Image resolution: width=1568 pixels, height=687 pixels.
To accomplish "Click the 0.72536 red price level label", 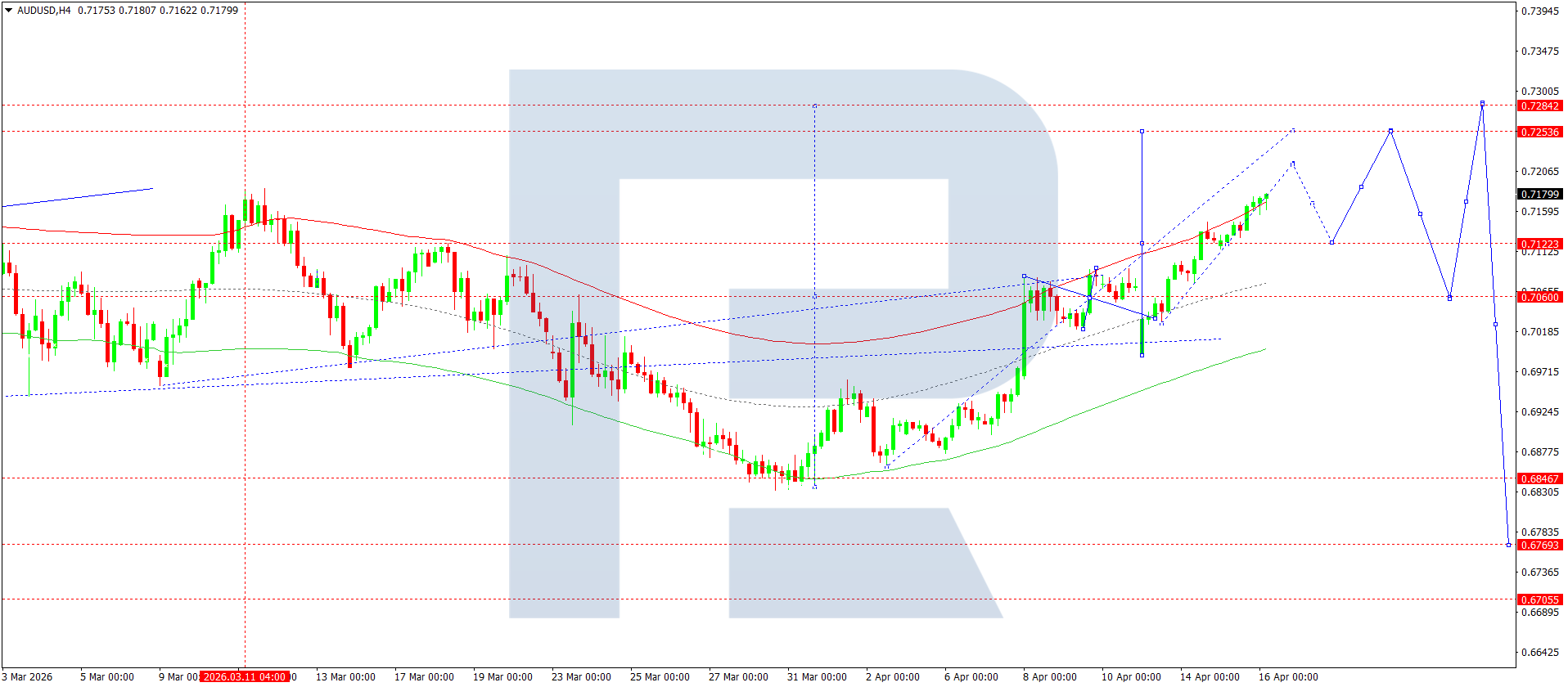I will (1539, 132).
